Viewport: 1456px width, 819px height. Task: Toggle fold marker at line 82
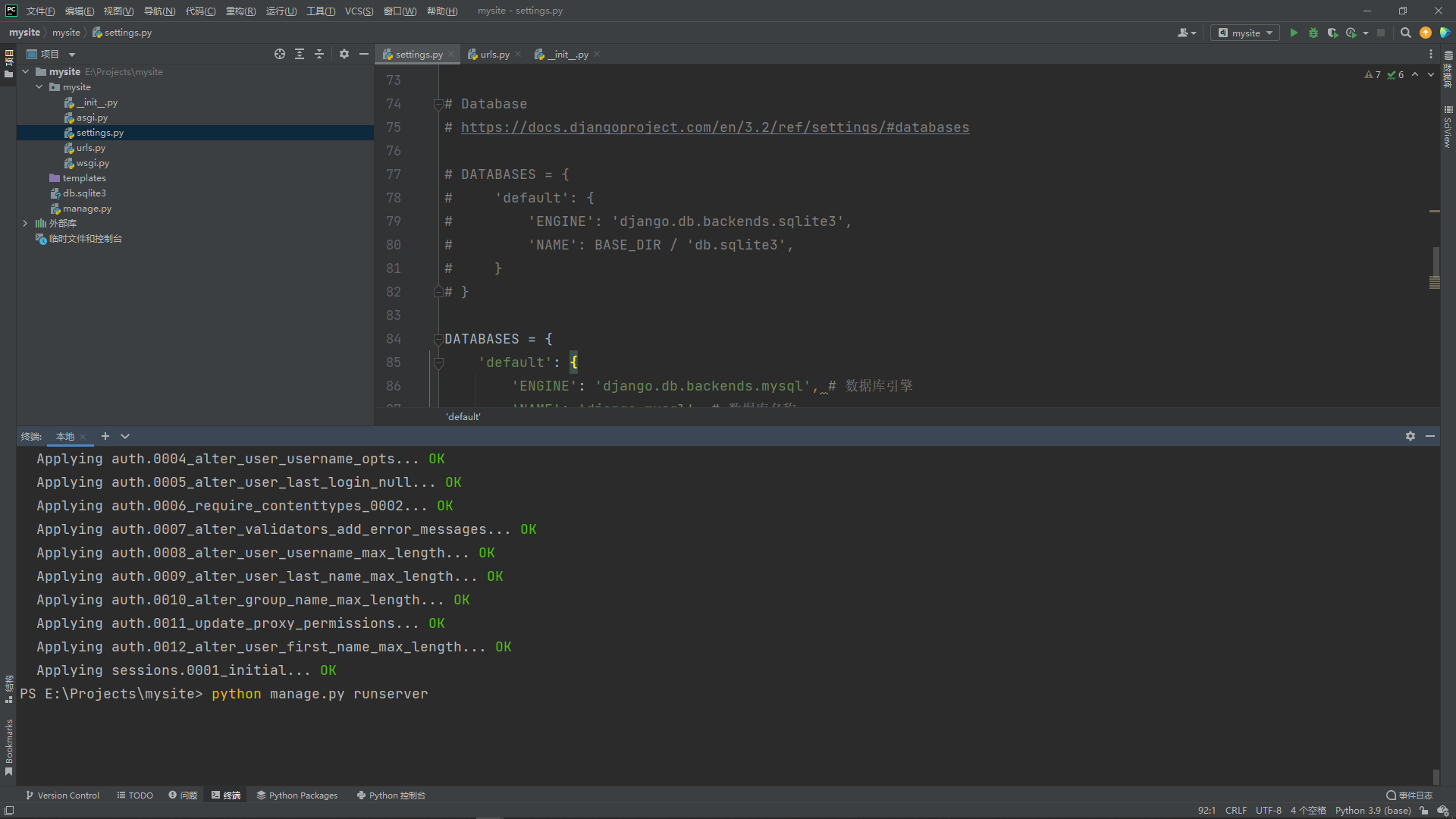point(438,292)
